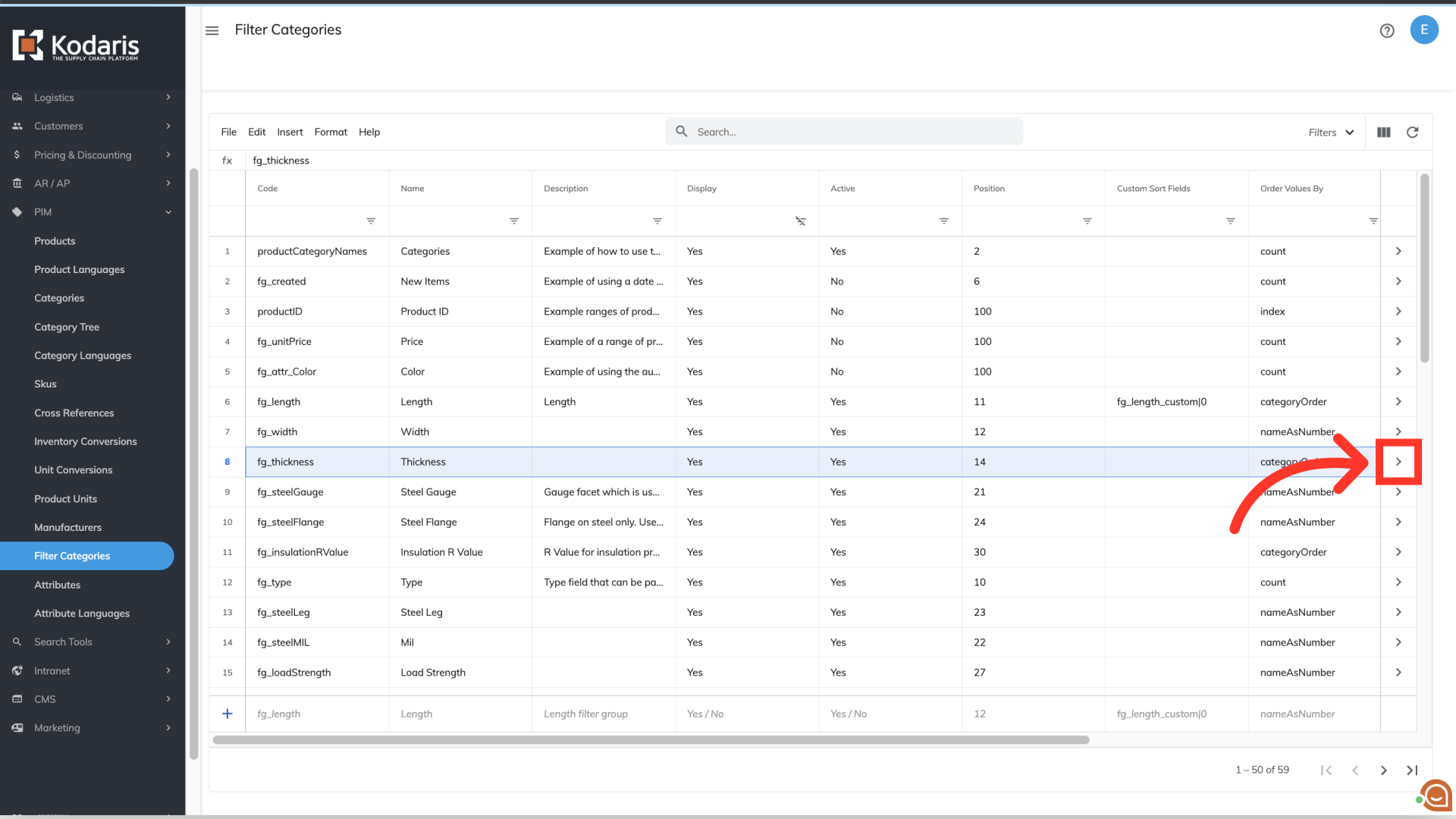
Task: Click the user avatar E icon
Action: [1423, 30]
